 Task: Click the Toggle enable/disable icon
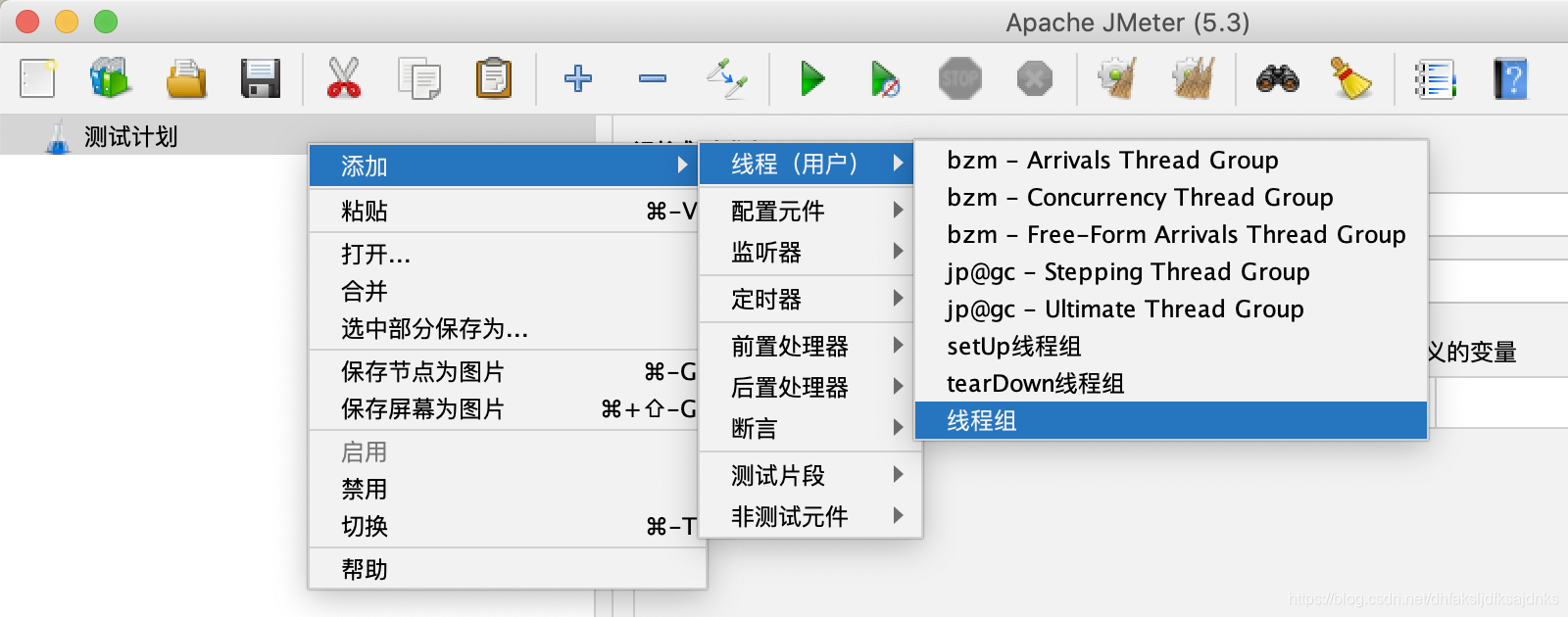(726, 78)
